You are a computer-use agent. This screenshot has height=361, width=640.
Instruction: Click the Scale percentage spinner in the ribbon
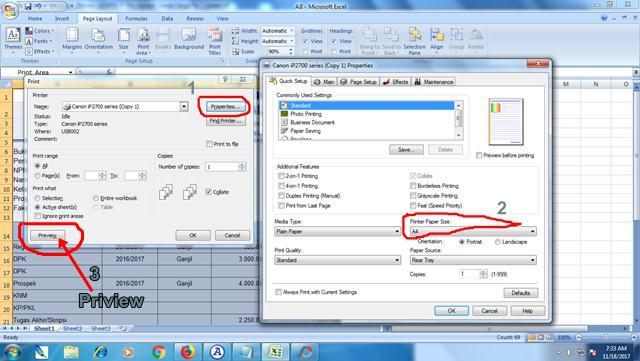coord(291,51)
